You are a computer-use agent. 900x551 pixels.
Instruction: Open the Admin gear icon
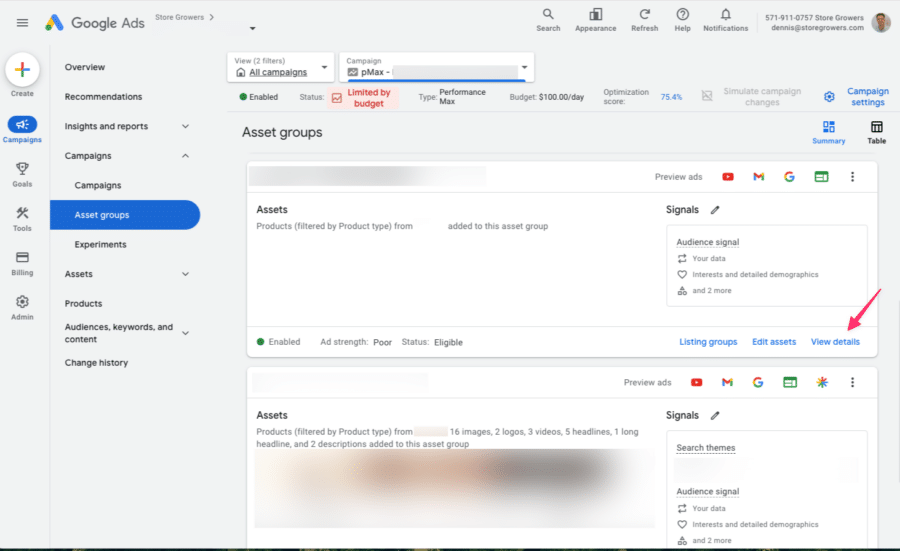22,301
